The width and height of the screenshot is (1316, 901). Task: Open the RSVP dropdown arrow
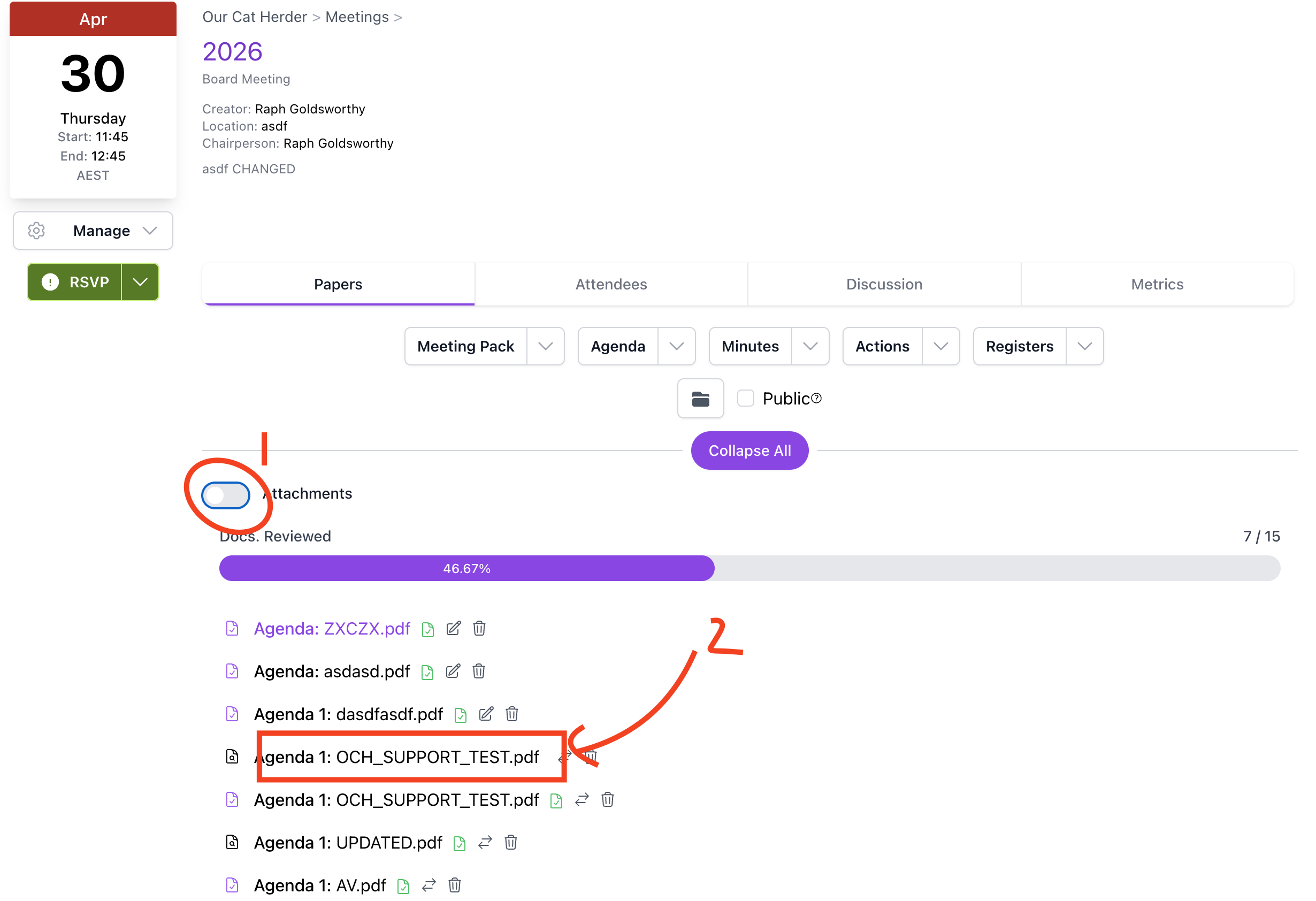140,282
